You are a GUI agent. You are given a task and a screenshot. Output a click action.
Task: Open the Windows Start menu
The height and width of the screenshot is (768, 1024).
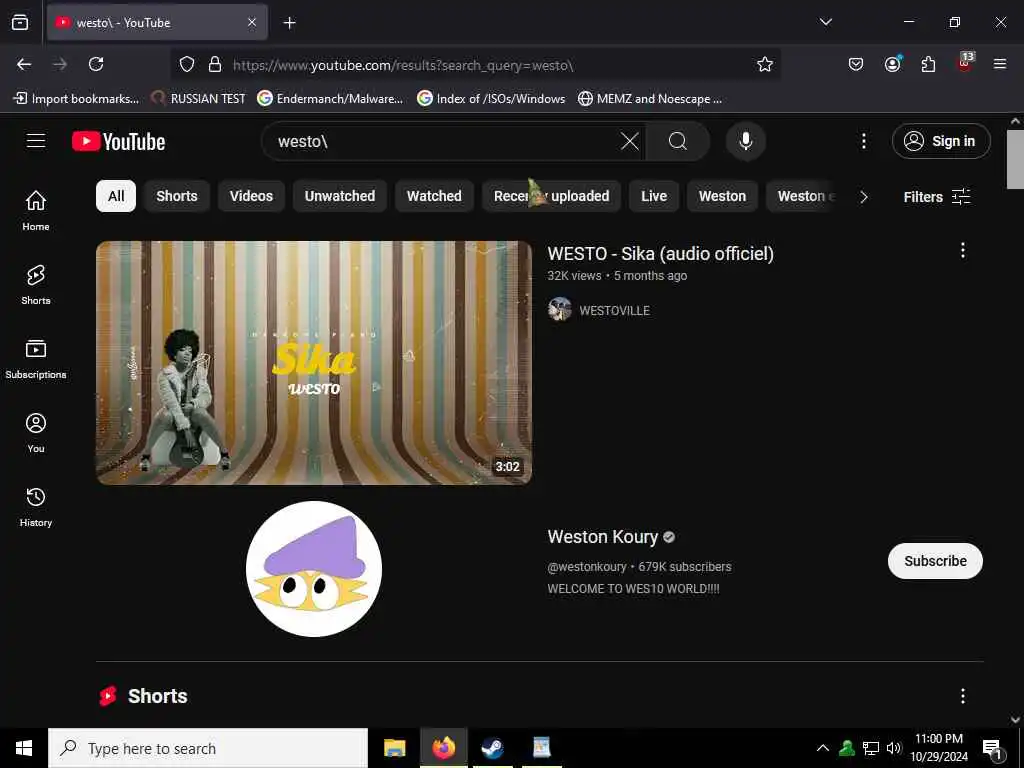click(x=24, y=748)
